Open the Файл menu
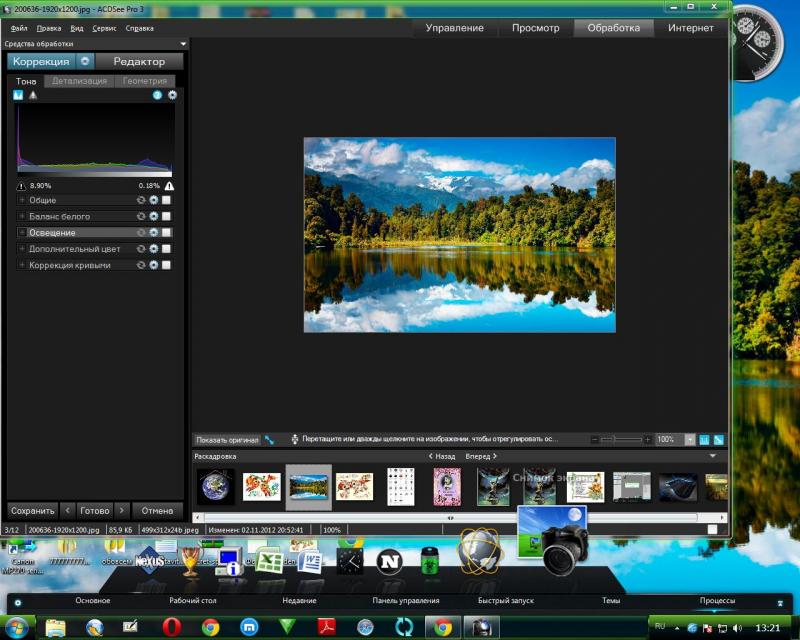 [x=19, y=29]
